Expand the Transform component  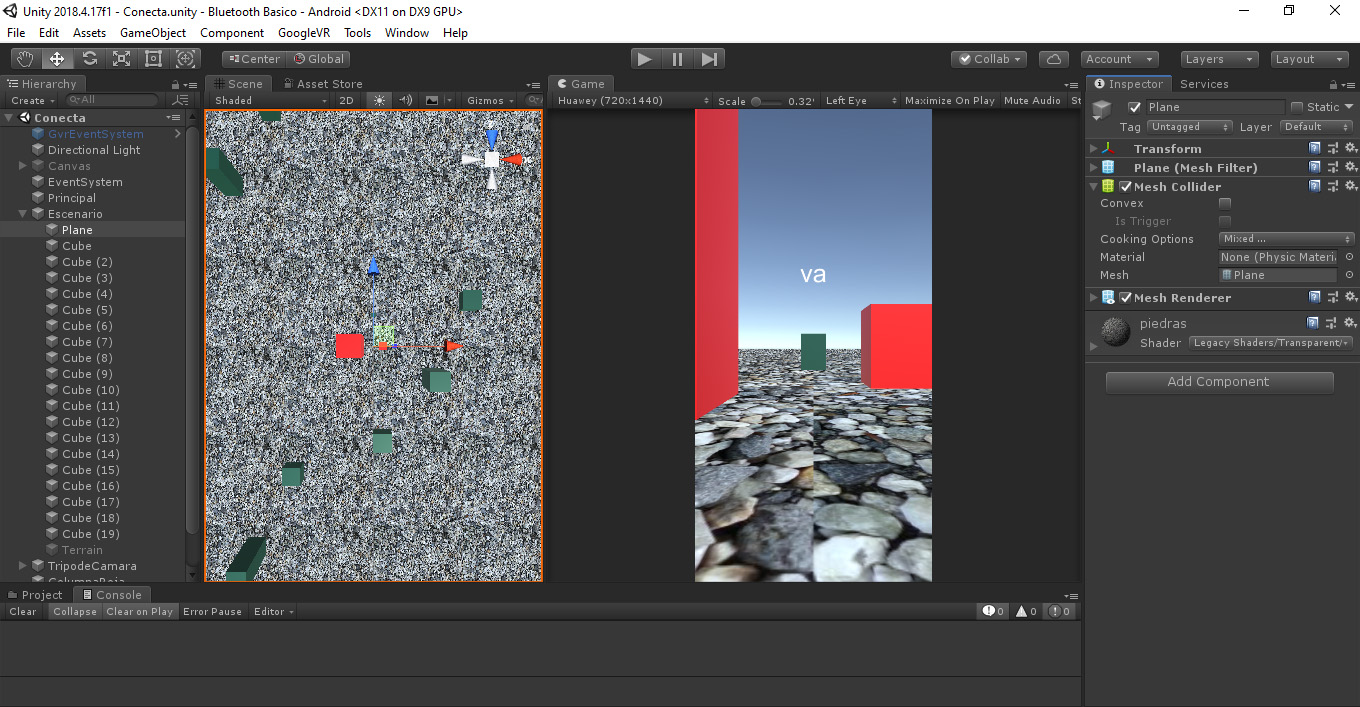1094,149
